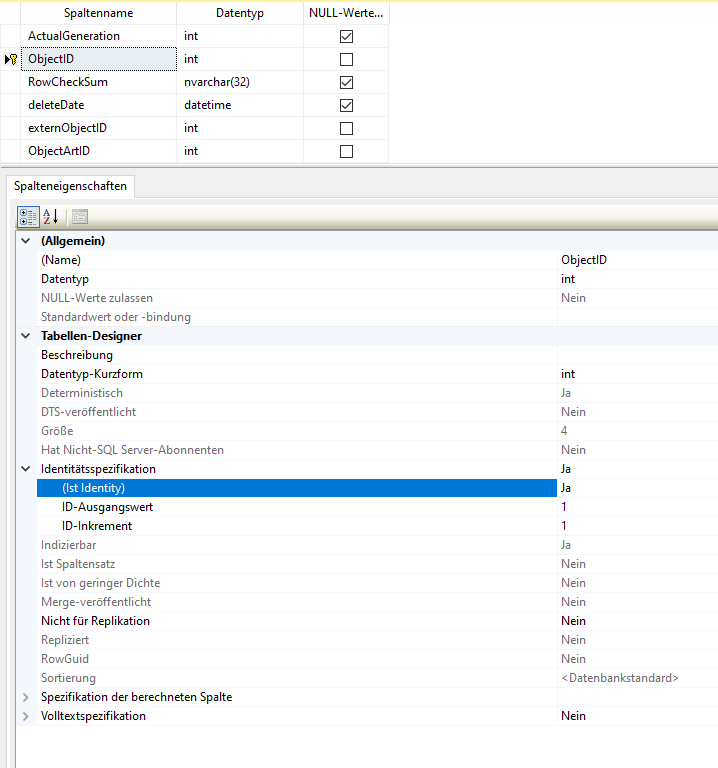Edit the ID-Ausgangswert value

(x=638, y=507)
